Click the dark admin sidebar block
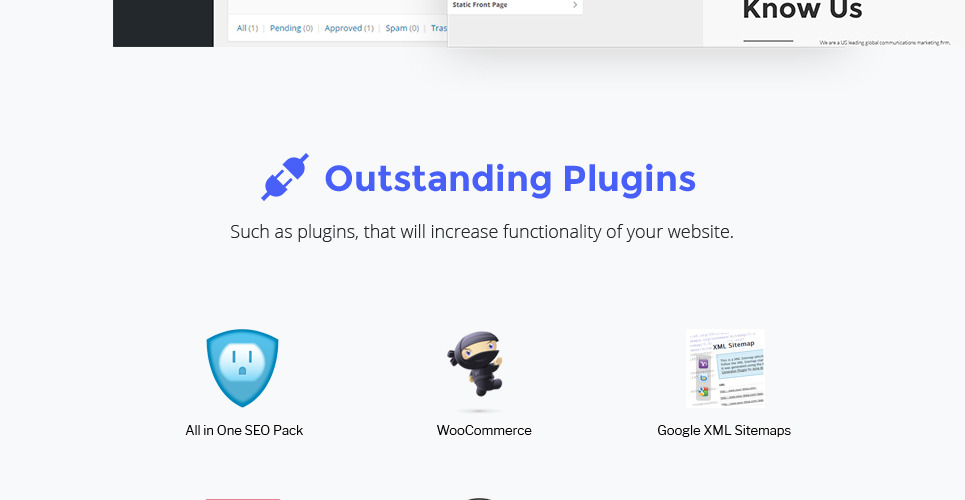The image size is (965, 500). [x=163, y=23]
